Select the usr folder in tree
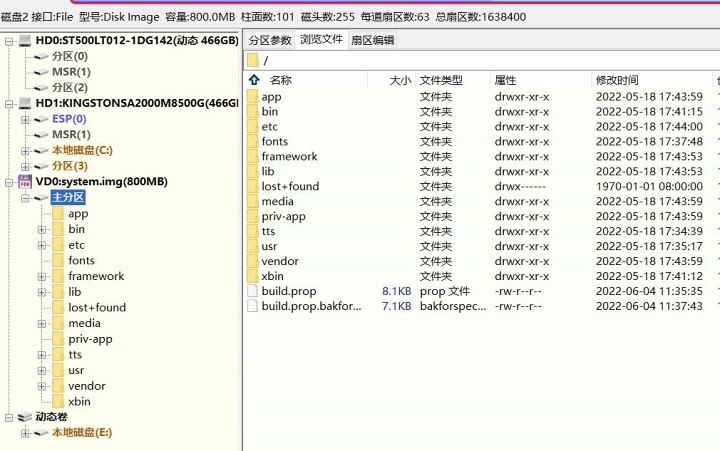 point(76,370)
